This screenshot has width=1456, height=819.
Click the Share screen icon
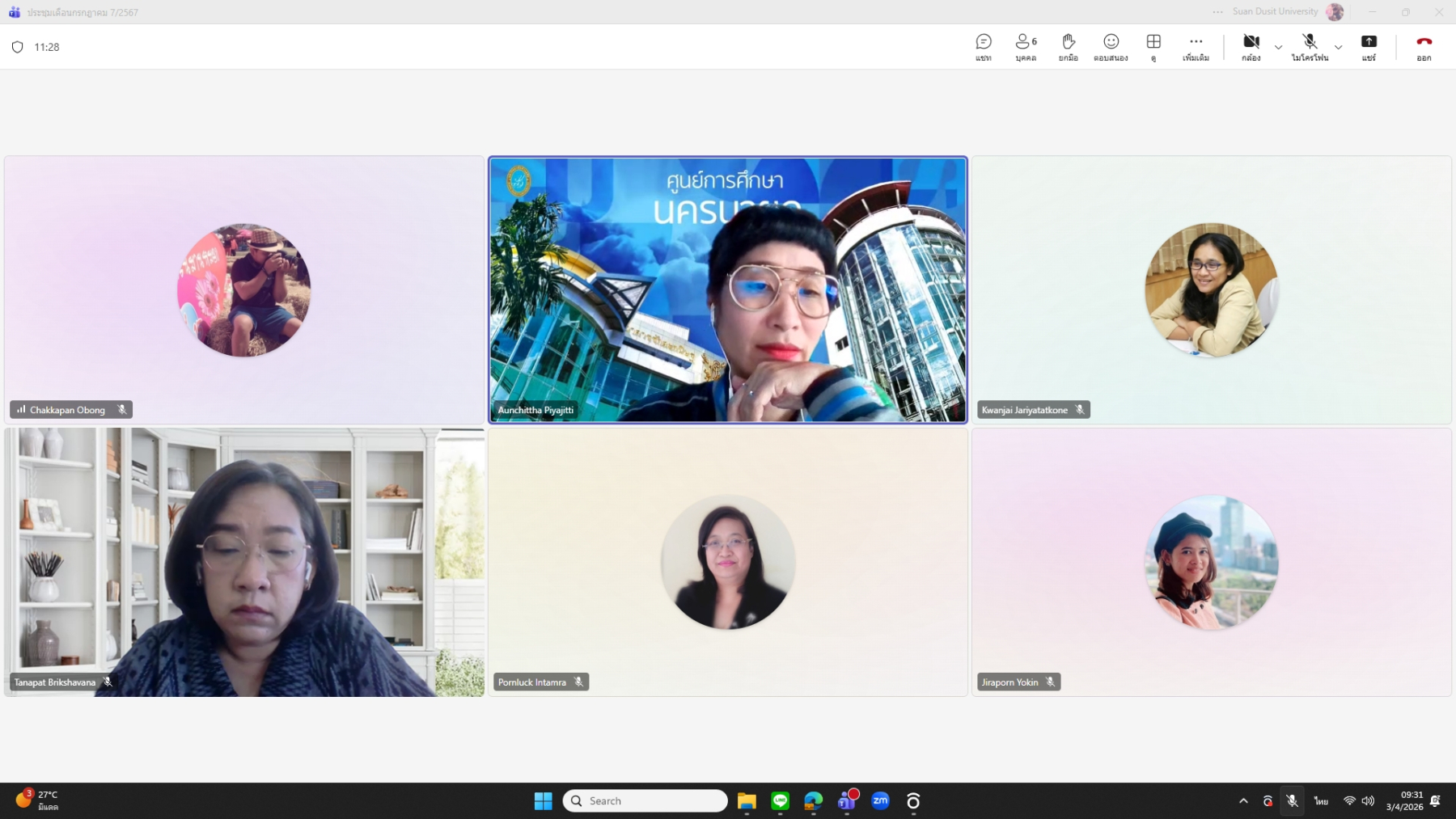tap(1369, 47)
